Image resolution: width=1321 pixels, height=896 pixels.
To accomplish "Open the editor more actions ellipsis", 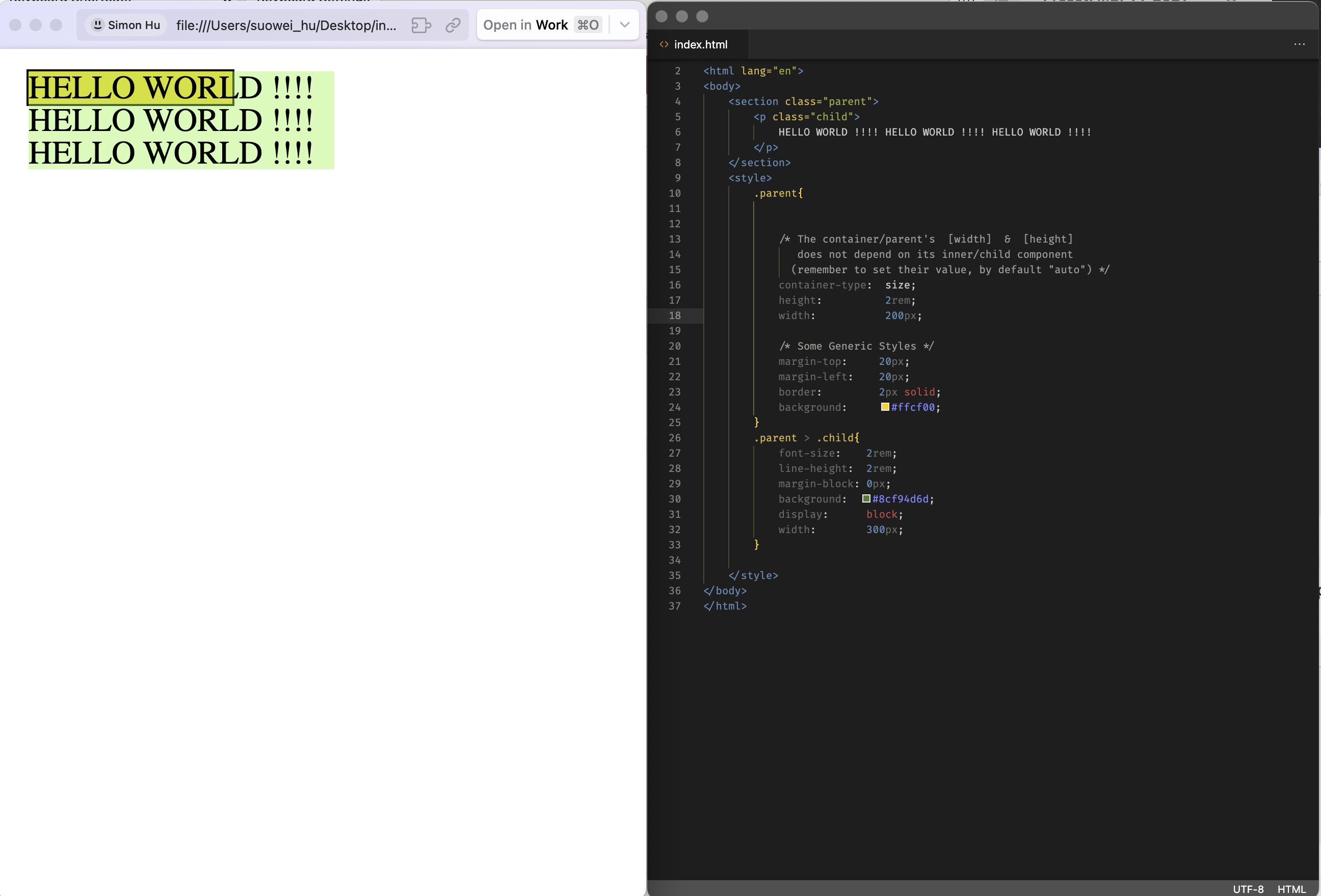I will 1299,44.
